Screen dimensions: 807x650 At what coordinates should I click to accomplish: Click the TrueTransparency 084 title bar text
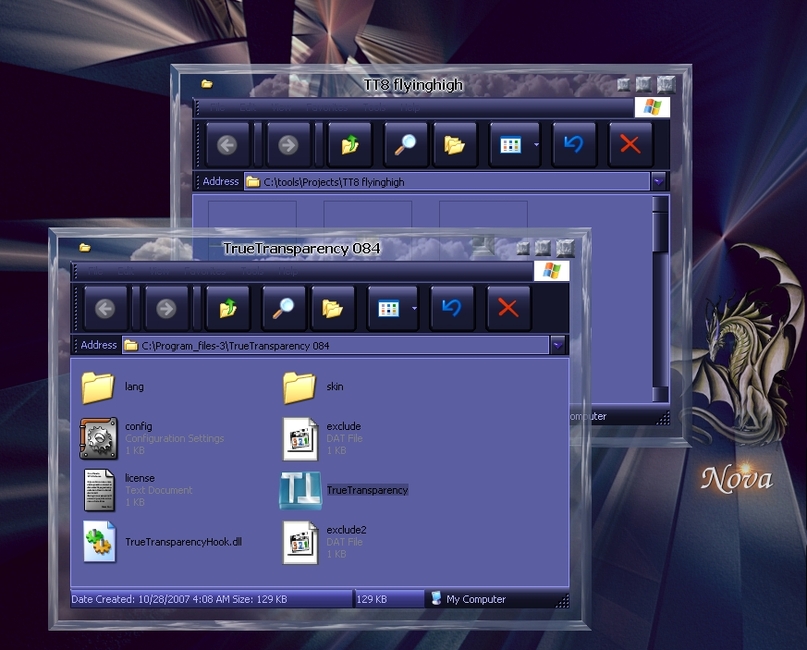coord(302,249)
